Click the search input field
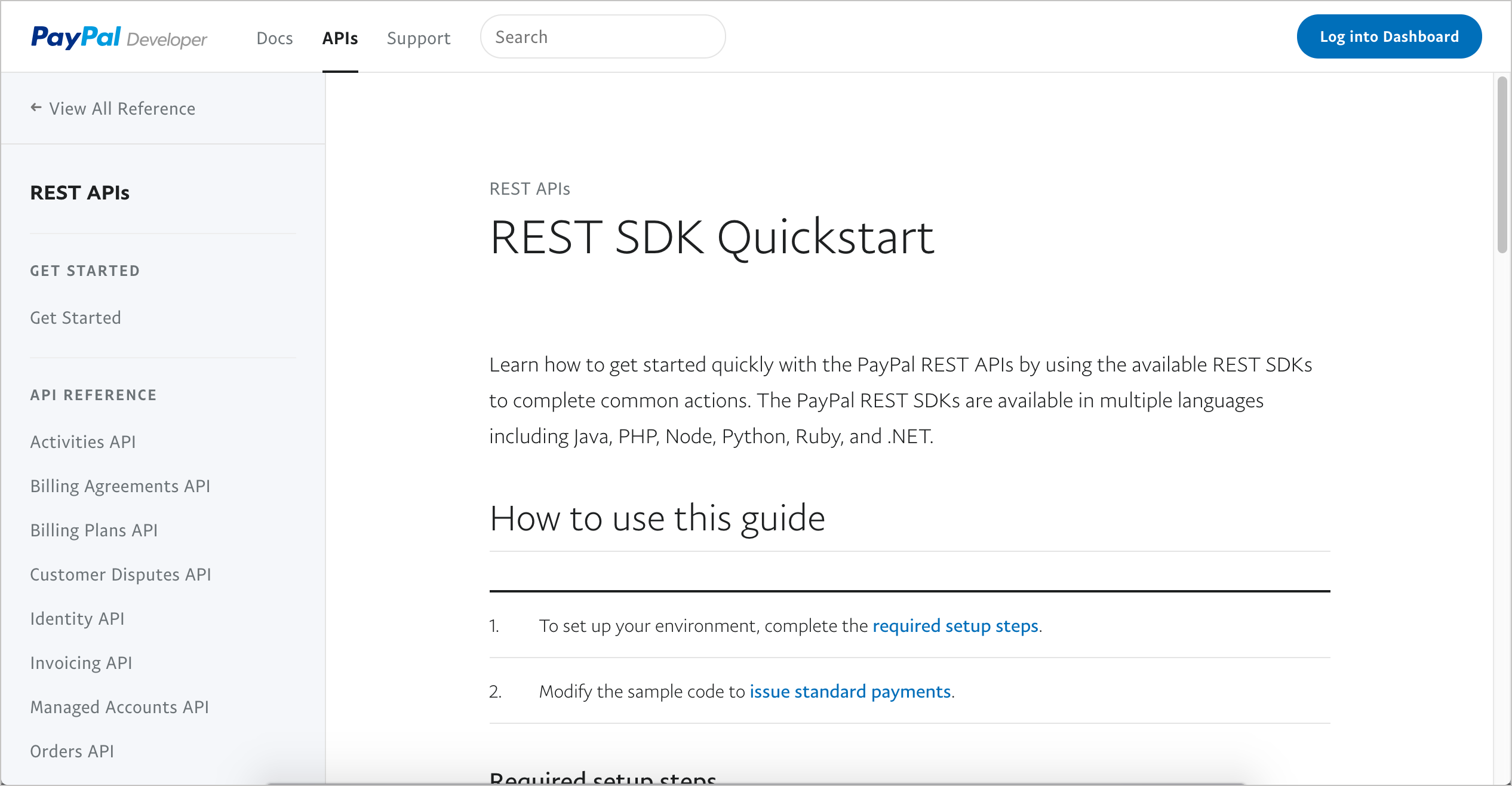This screenshot has width=1512, height=786. 601,36
